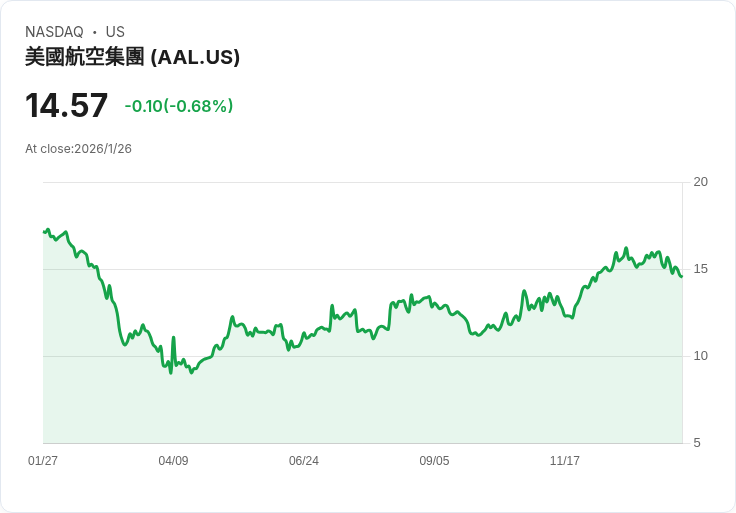Click the 20 value on y-axis
Screen dimensions: 736x513
click(x=701, y=182)
